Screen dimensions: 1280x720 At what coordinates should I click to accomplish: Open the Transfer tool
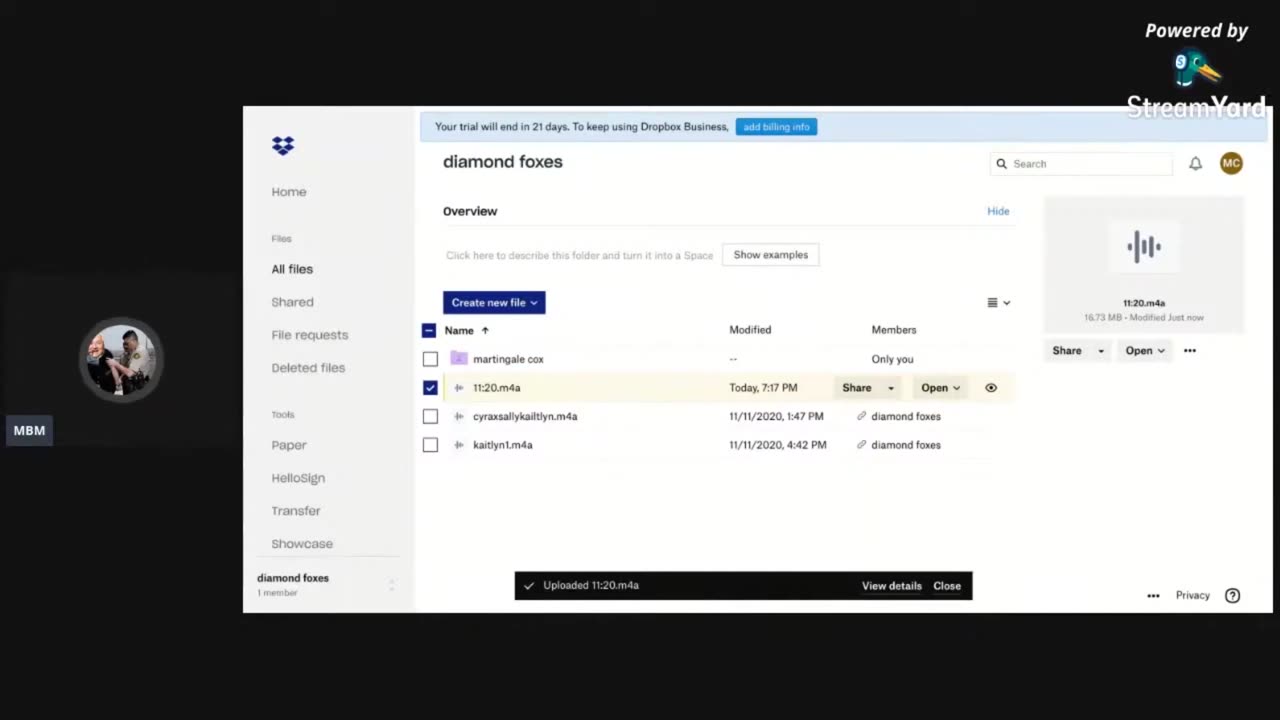296,511
